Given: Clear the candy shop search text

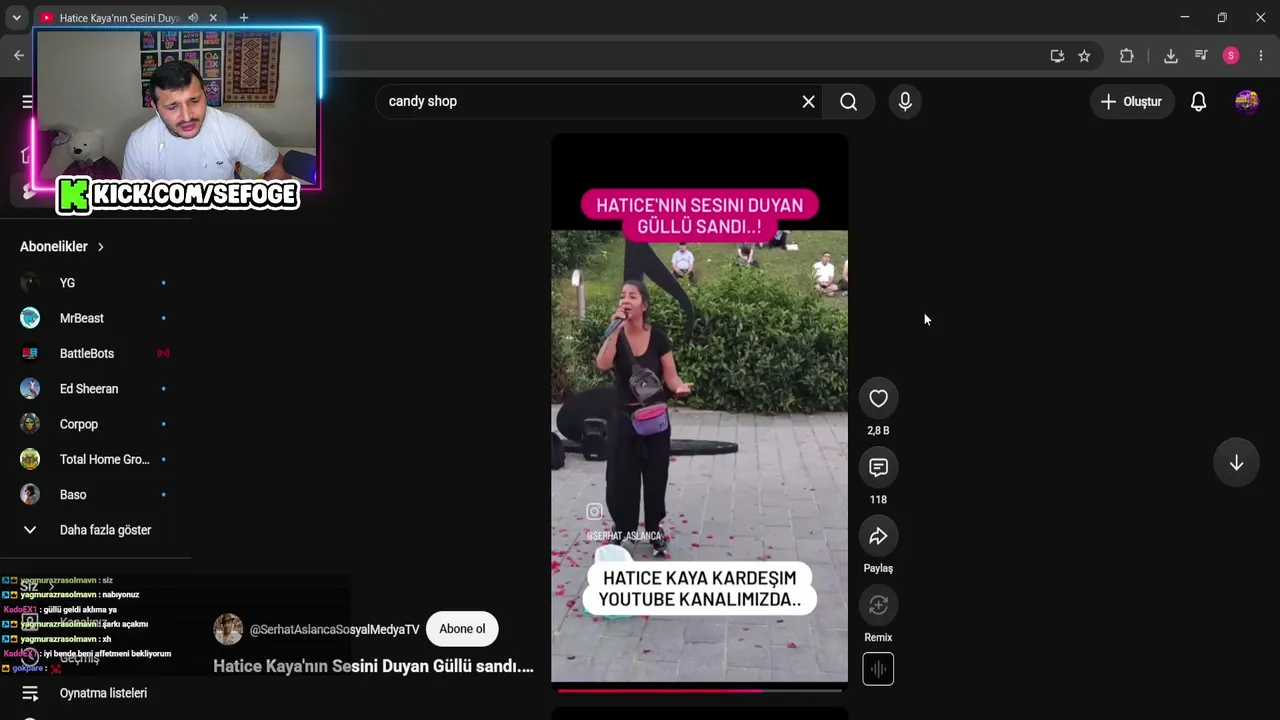Looking at the screenshot, I should pyautogui.click(x=808, y=101).
